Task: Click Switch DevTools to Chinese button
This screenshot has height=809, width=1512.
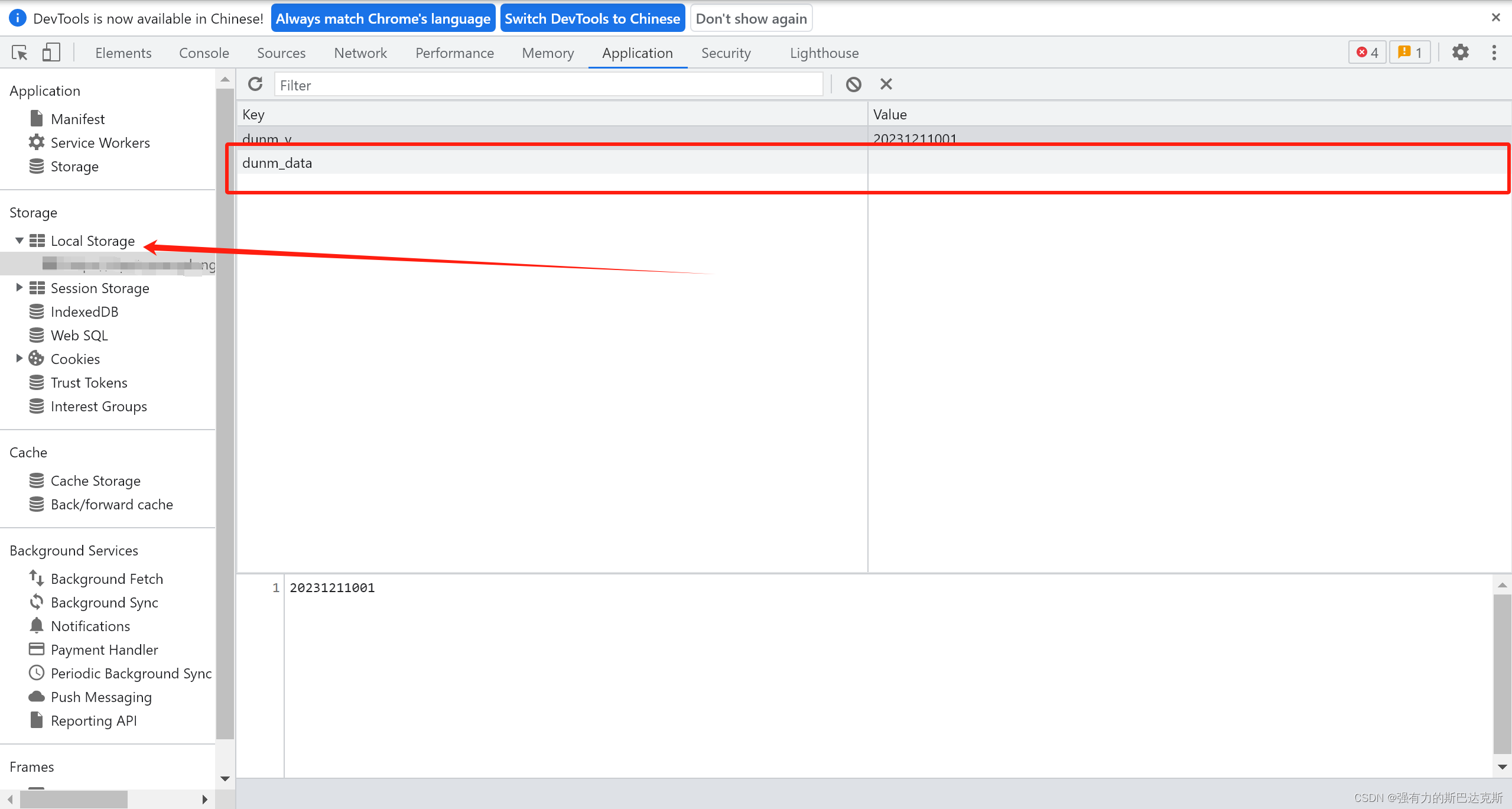Action: [x=592, y=18]
